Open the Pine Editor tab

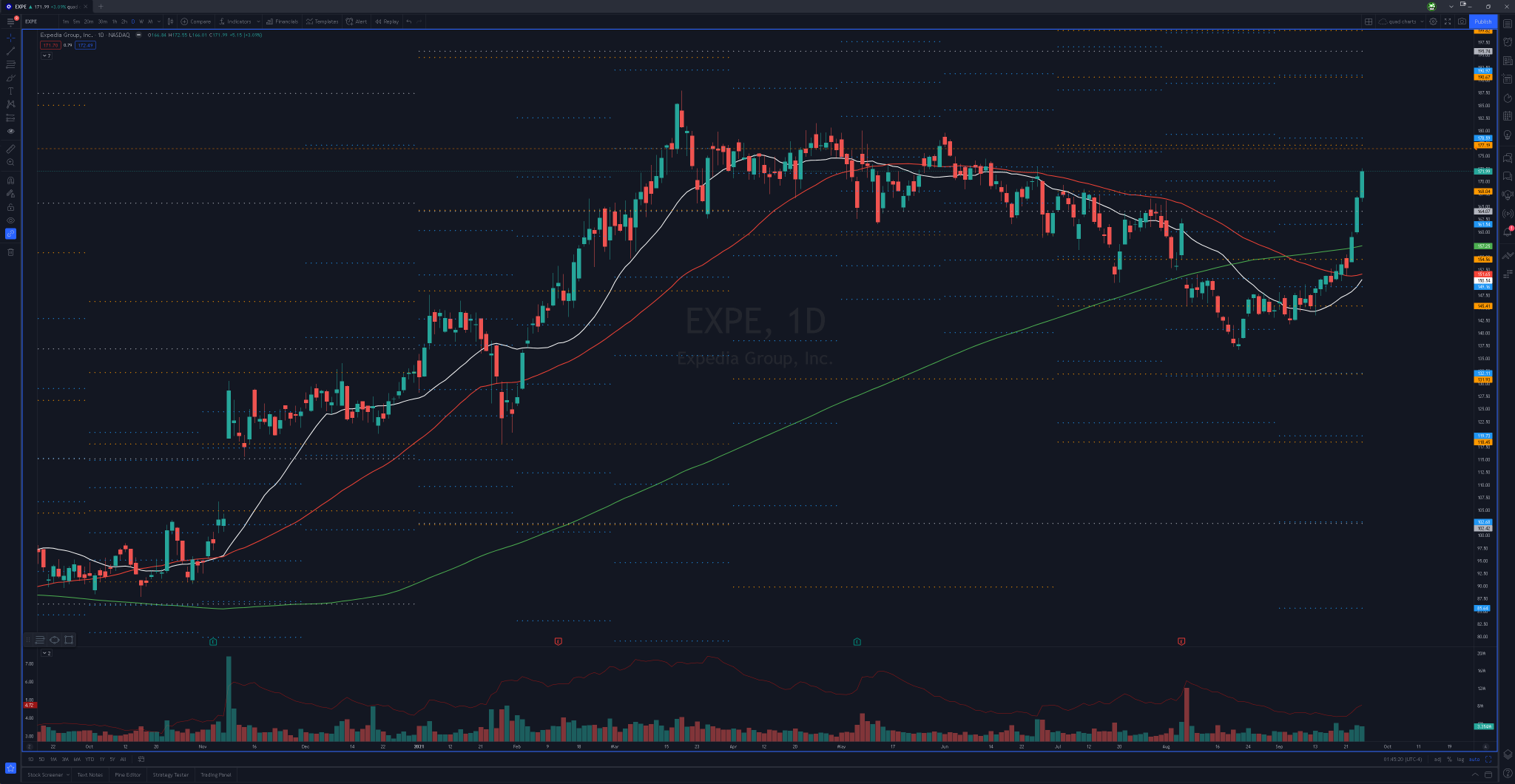tap(128, 774)
